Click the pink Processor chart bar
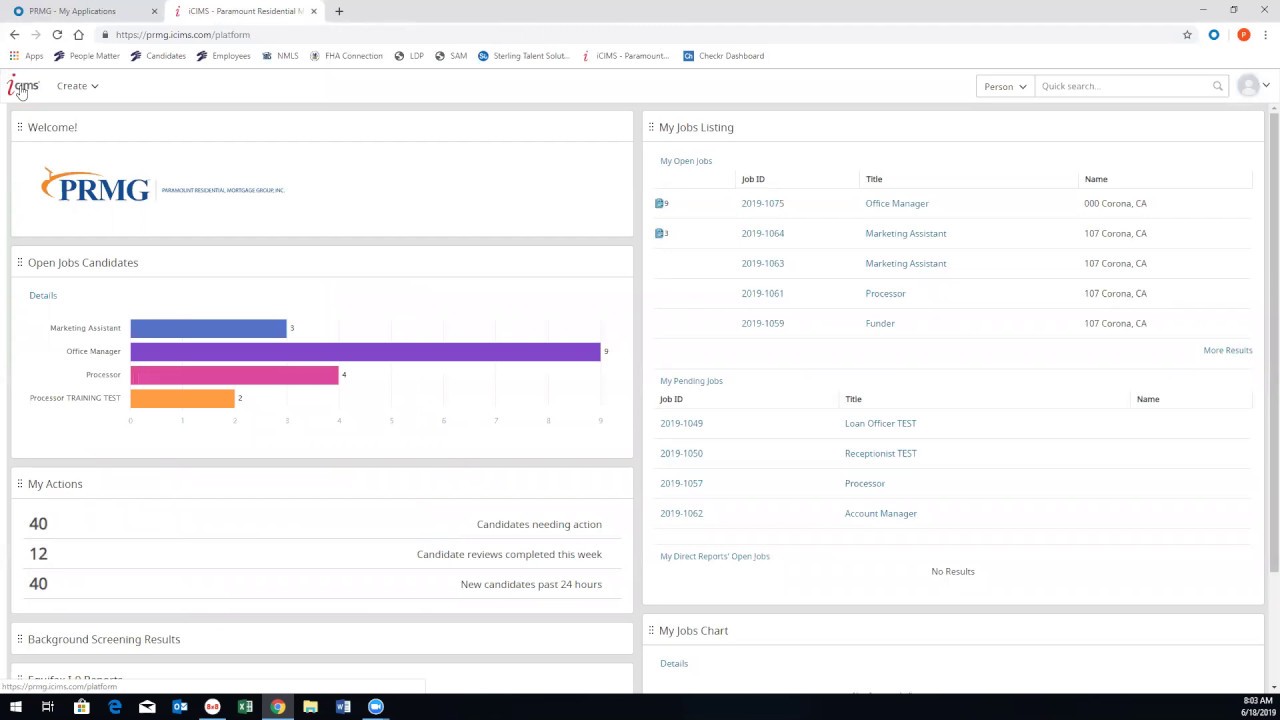 pyautogui.click(x=234, y=374)
